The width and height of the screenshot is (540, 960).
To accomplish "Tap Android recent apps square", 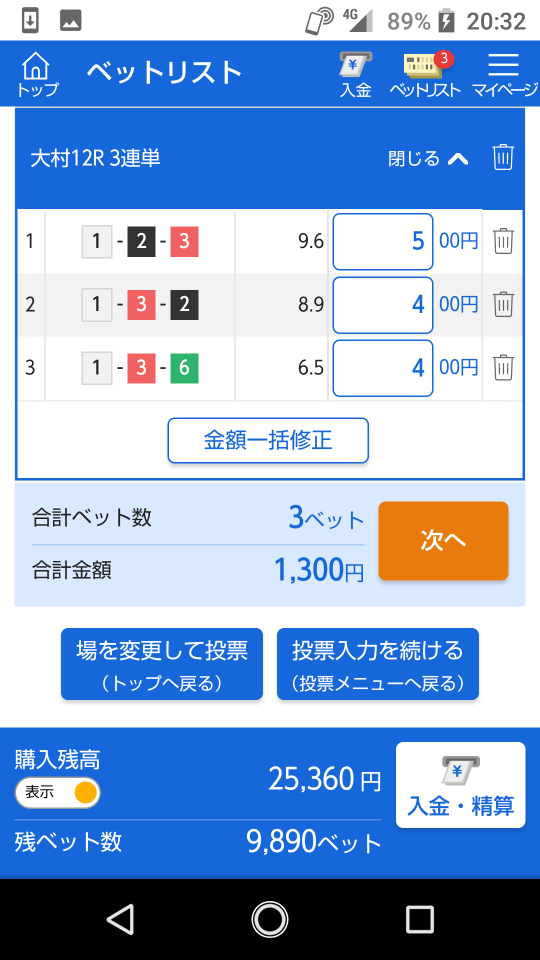I will pyautogui.click(x=419, y=919).
